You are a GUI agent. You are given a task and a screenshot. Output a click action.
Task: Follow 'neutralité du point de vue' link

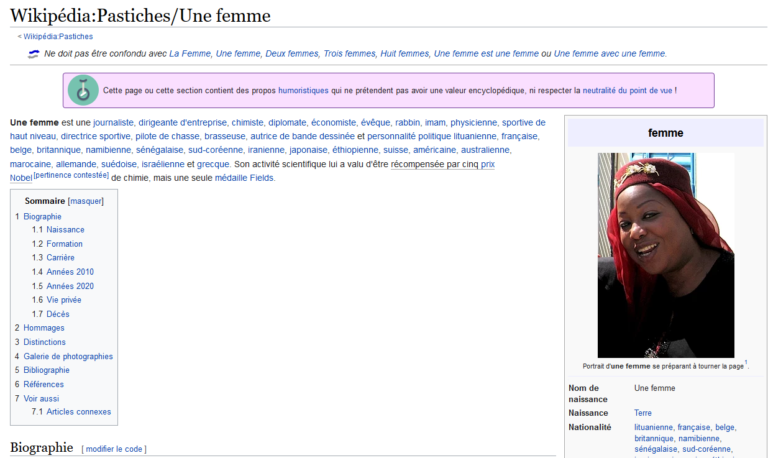[627, 90]
